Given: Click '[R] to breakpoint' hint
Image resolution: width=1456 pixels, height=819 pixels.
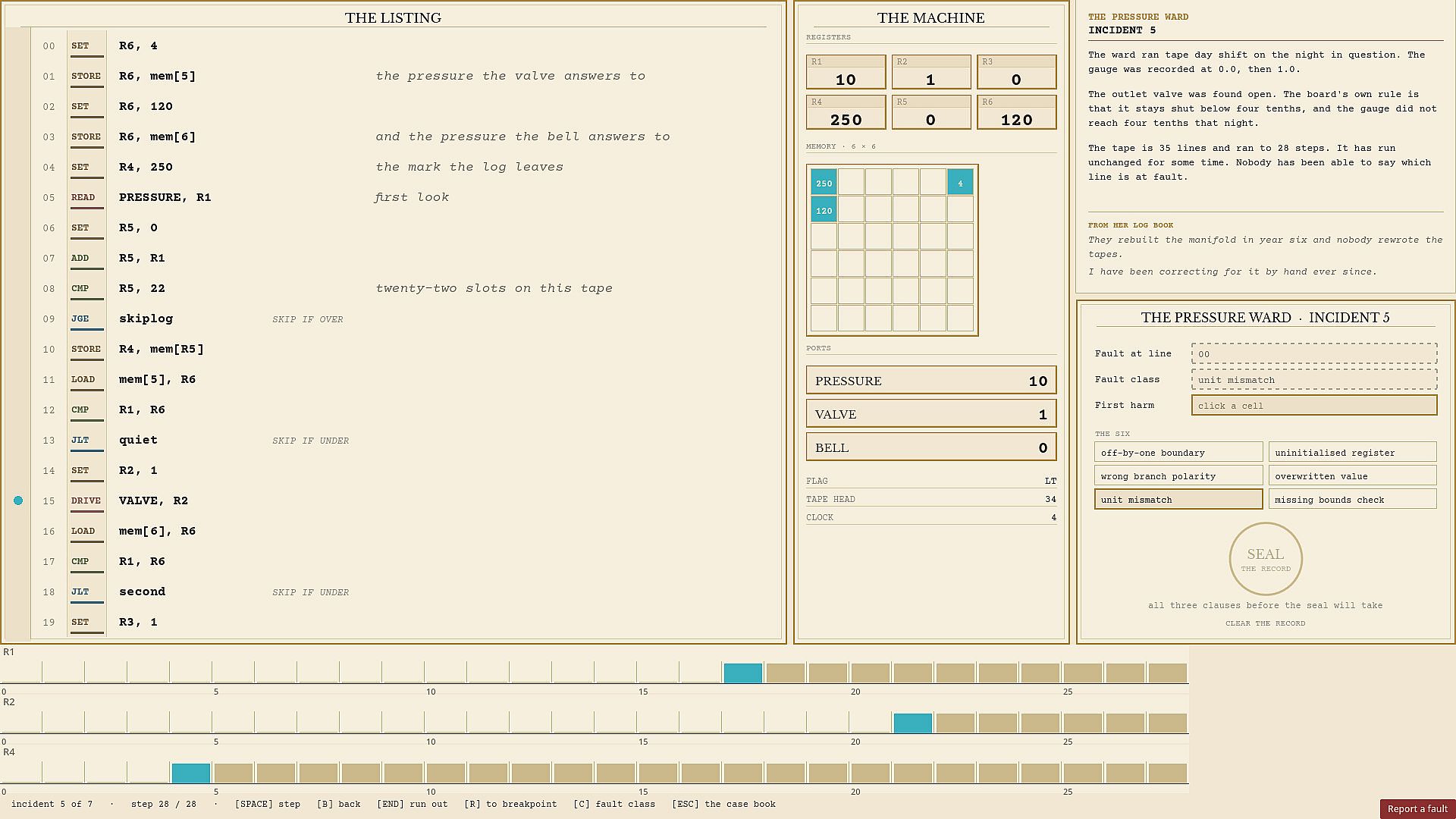Looking at the screenshot, I should coord(510,804).
